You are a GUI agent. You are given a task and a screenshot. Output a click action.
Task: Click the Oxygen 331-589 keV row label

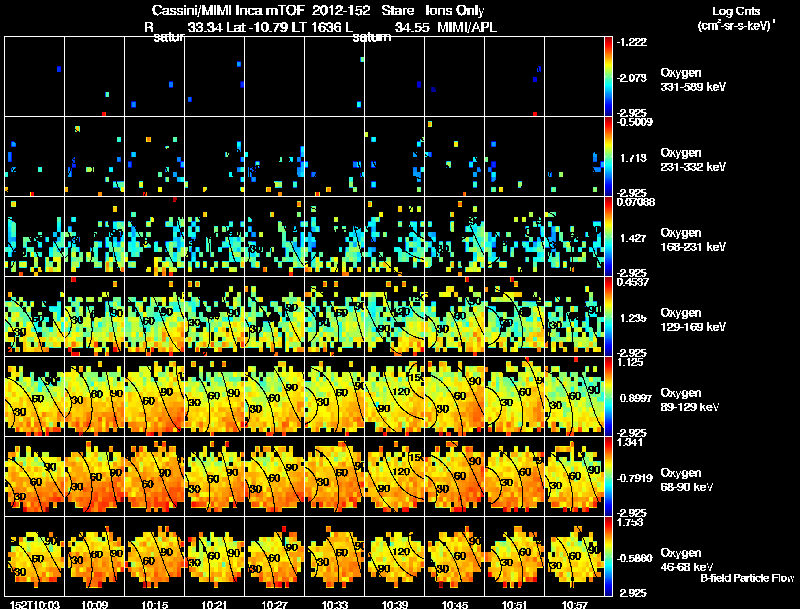pyautogui.click(x=693, y=80)
